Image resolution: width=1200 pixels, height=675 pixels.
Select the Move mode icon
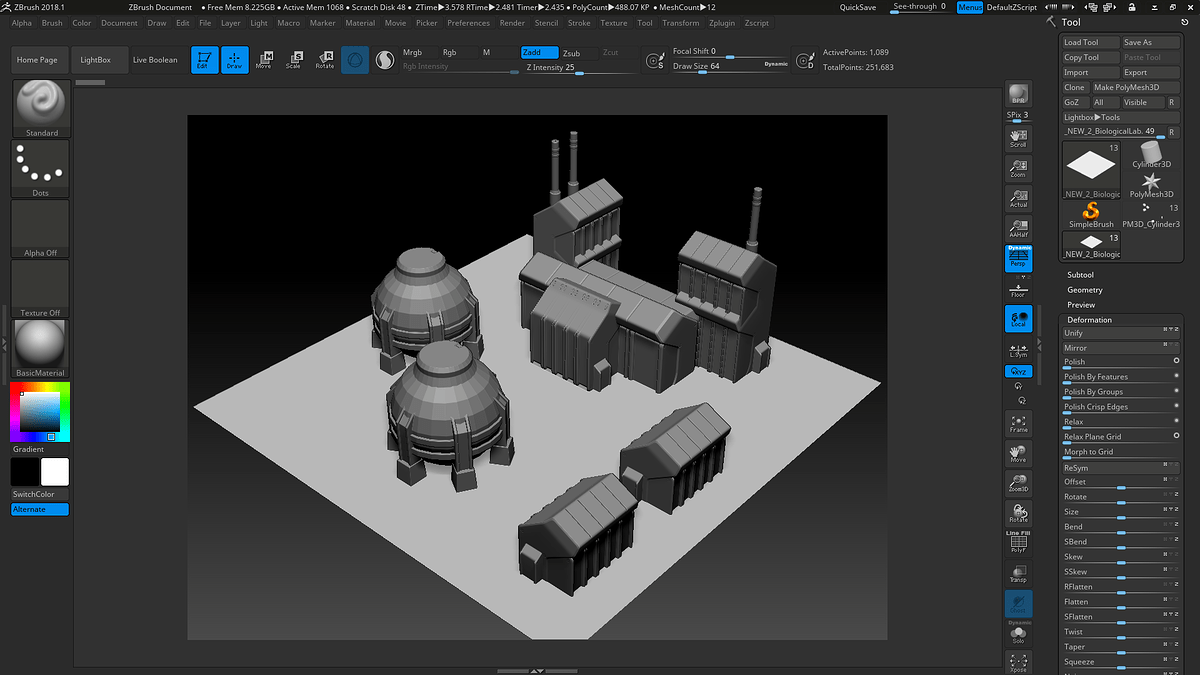tap(264, 59)
